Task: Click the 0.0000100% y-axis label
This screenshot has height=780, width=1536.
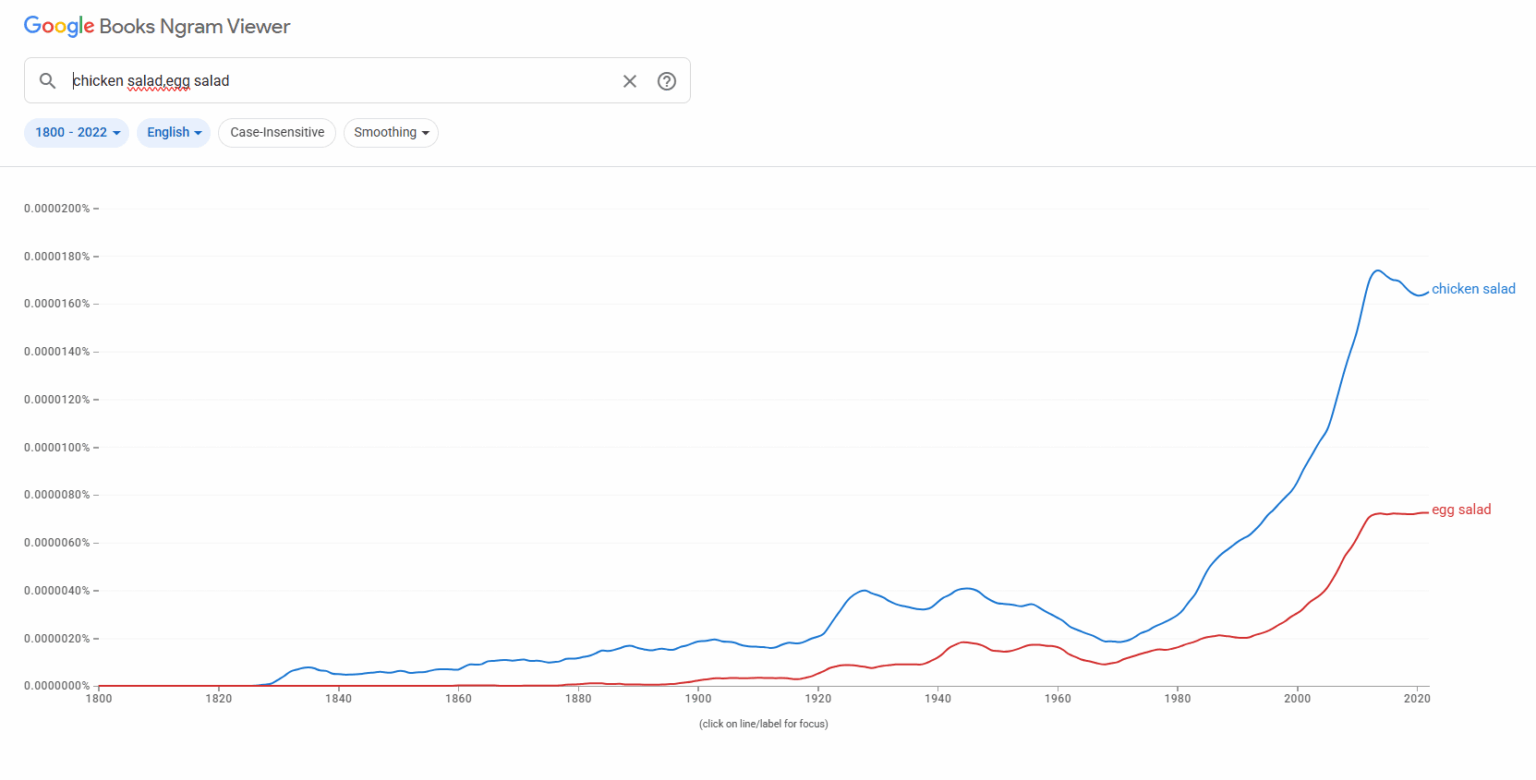Action: pos(56,447)
